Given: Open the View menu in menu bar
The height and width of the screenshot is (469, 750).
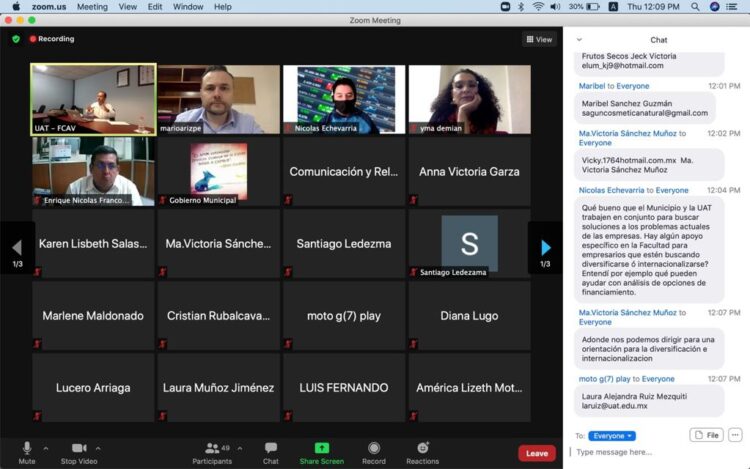Looking at the screenshot, I should [127, 7].
